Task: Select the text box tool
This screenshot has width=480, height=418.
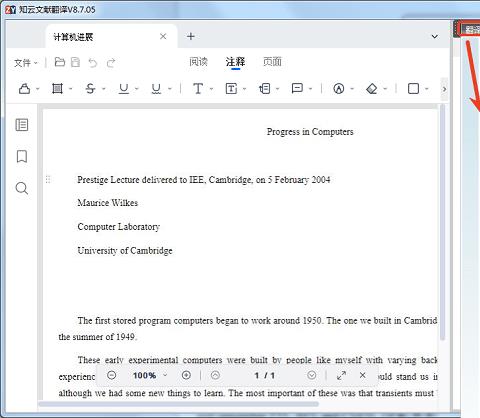Action: [231, 89]
